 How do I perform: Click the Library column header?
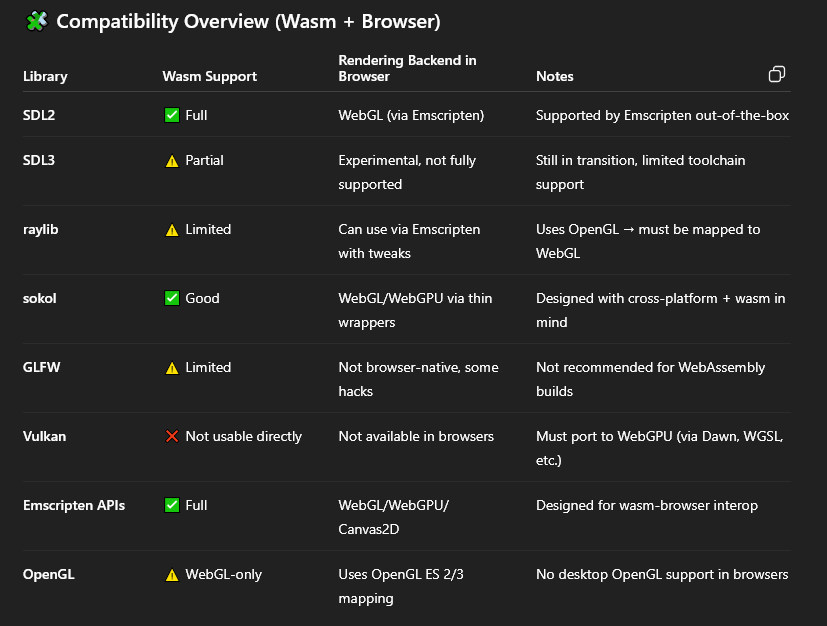[x=45, y=76]
